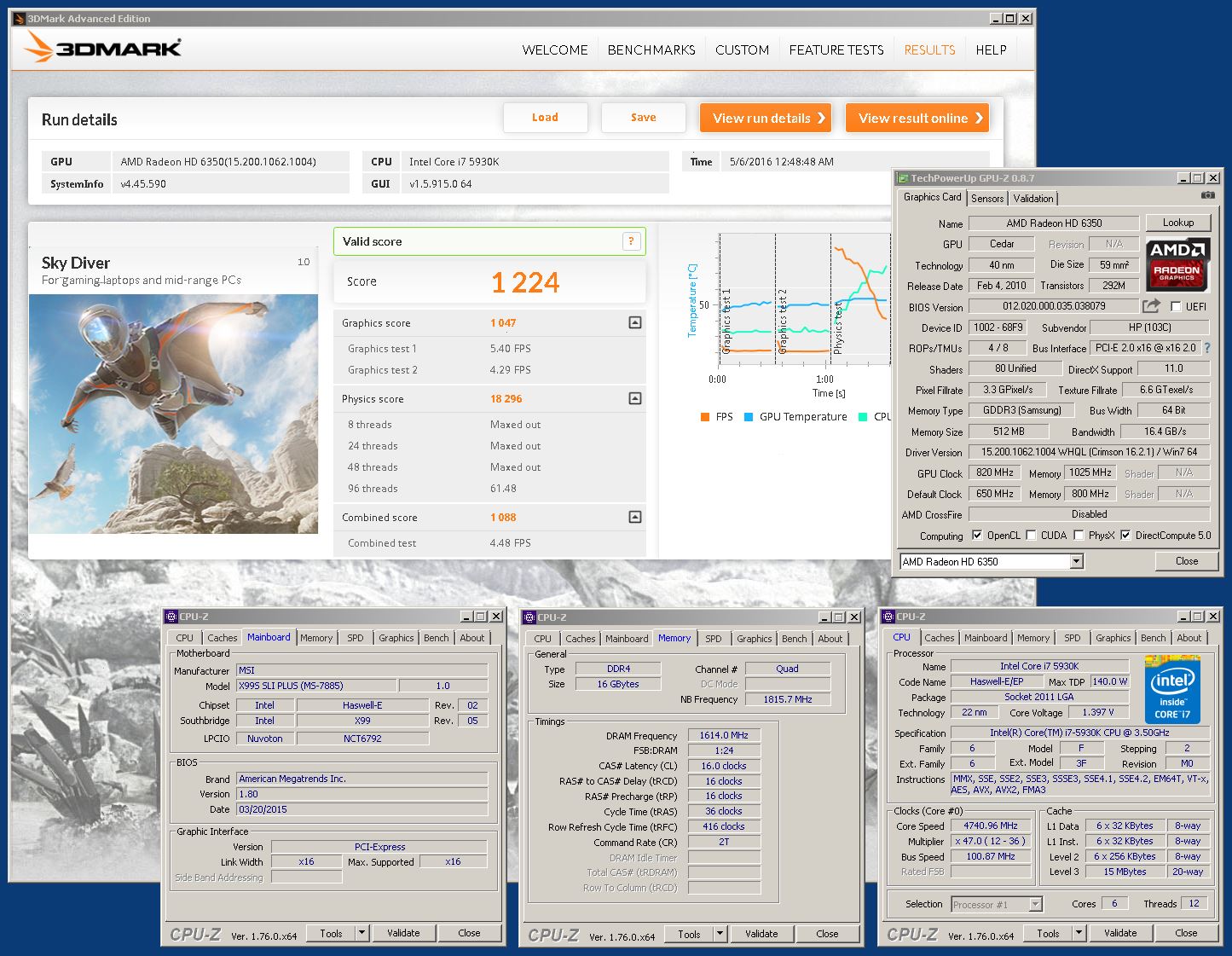Open Graphics tab in CPU-Z Memory window
1232x956 pixels.
755,639
